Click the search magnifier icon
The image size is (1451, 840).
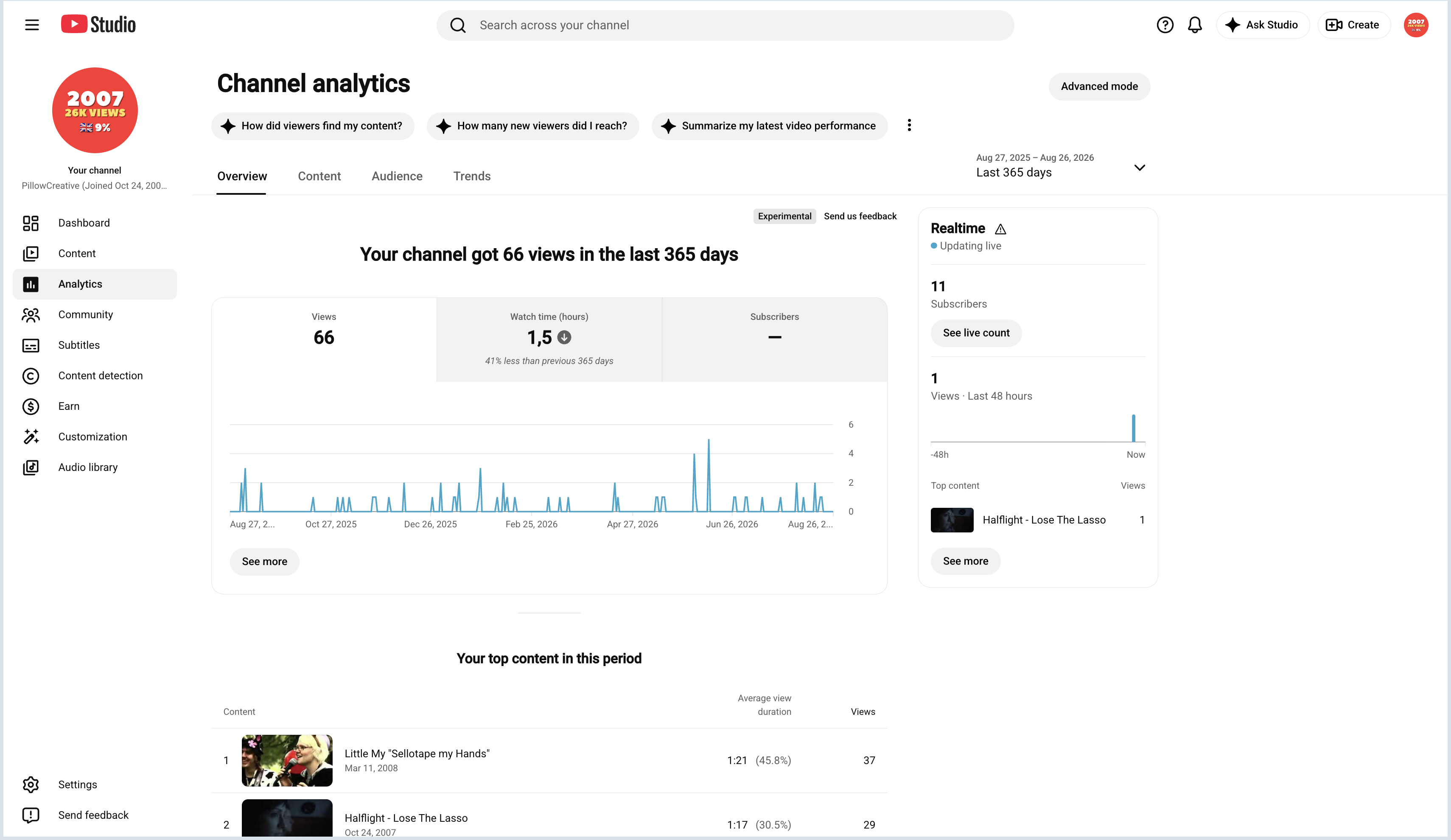[458, 25]
